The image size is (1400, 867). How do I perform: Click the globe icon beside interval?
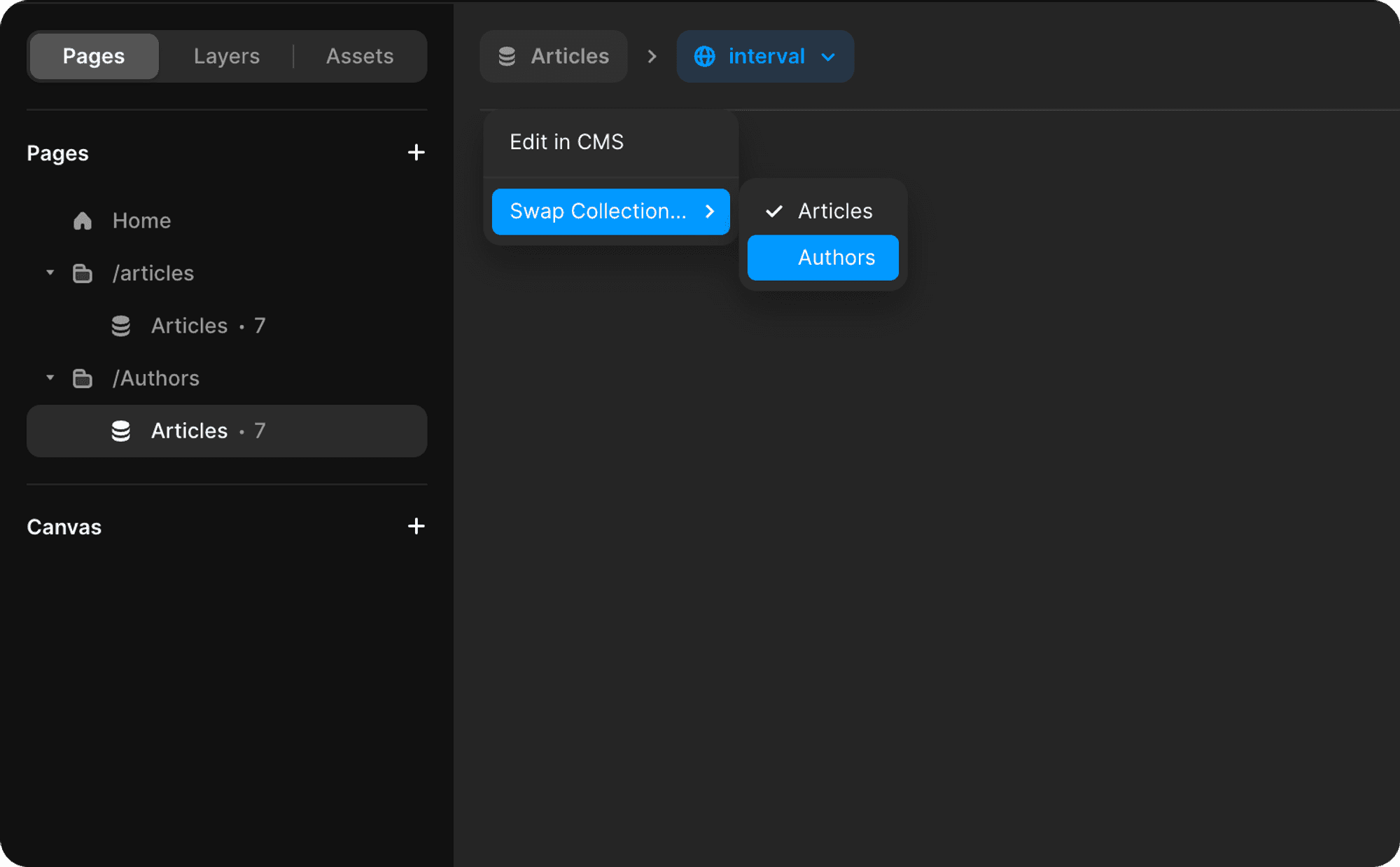point(704,56)
